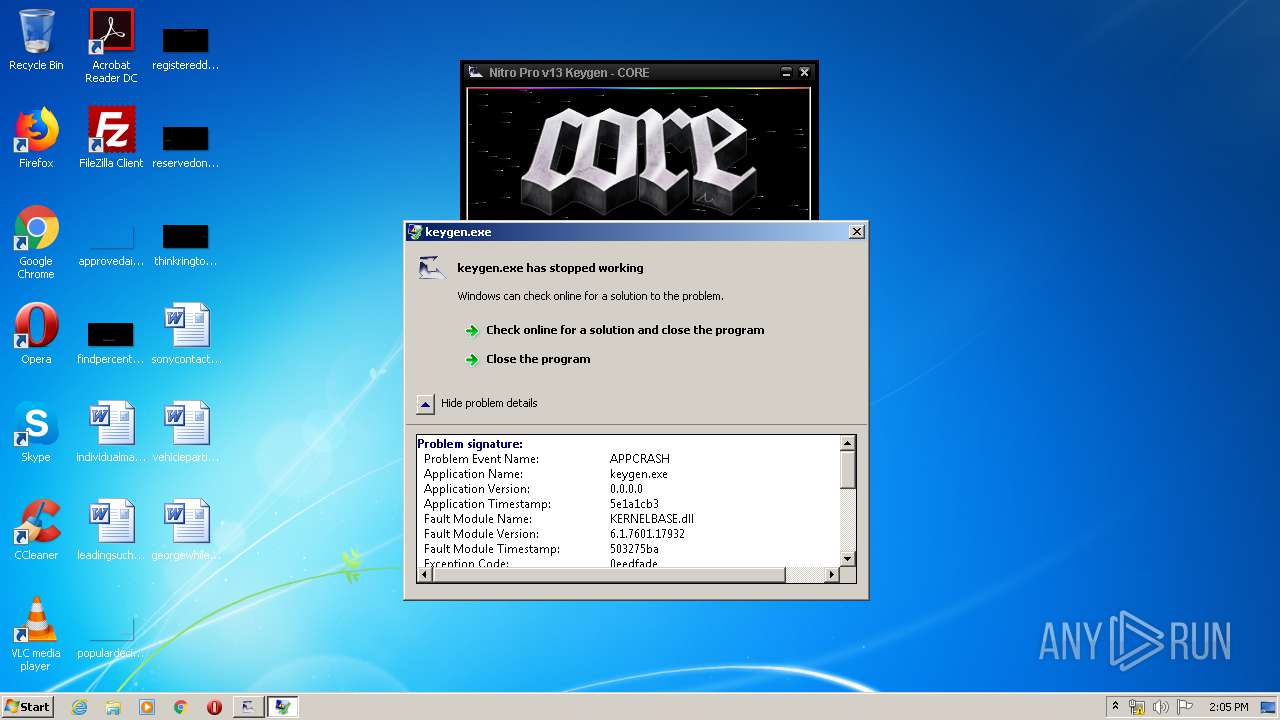Choose Close the program
This screenshot has height=720, width=1280.
[x=538, y=359]
